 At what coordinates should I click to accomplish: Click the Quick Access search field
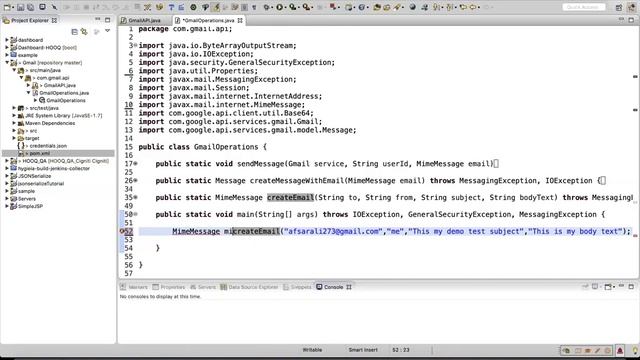pos(584,7)
